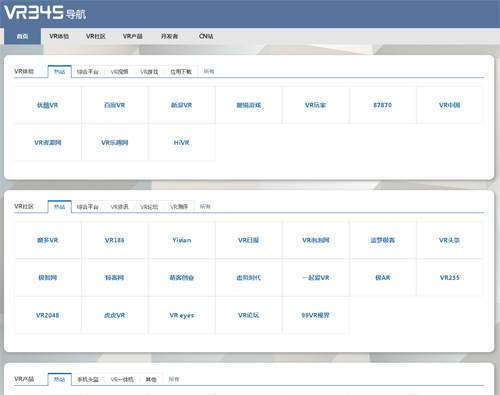500x395 pixels.
Task: Open the 99VR视界 site link
Action: point(316,315)
